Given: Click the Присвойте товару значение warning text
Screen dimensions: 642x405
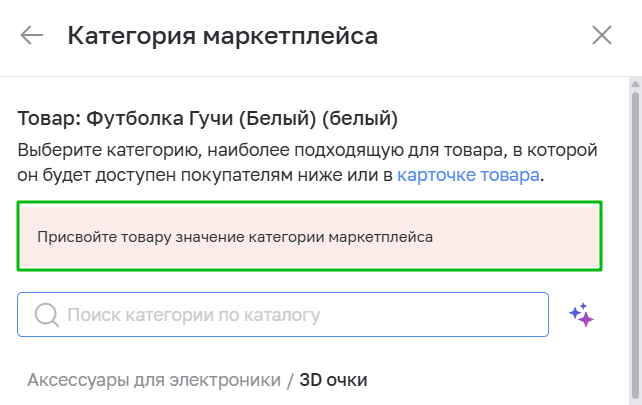Looking at the screenshot, I should pos(235,237).
